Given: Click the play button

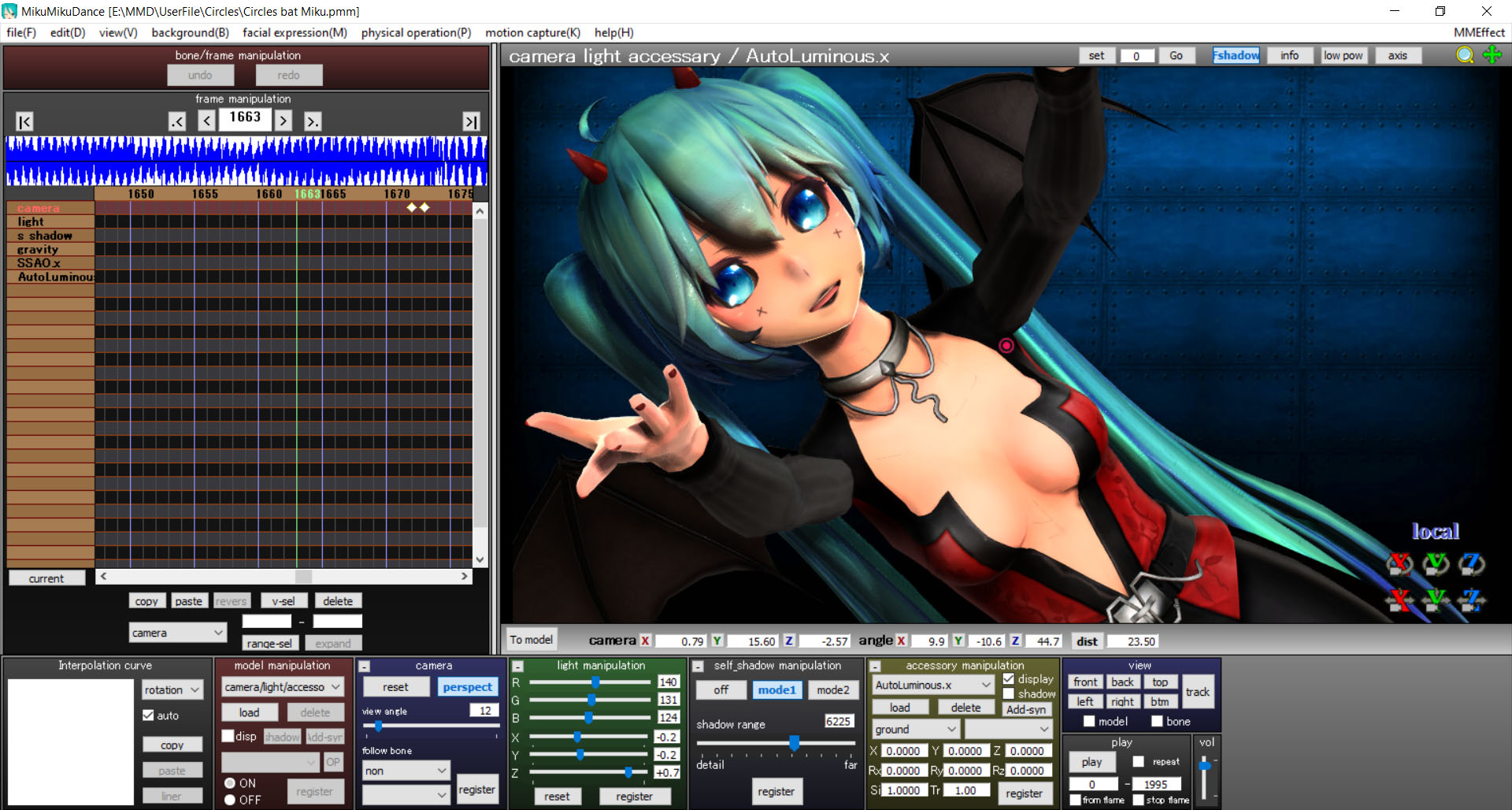Looking at the screenshot, I should [1092, 762].
